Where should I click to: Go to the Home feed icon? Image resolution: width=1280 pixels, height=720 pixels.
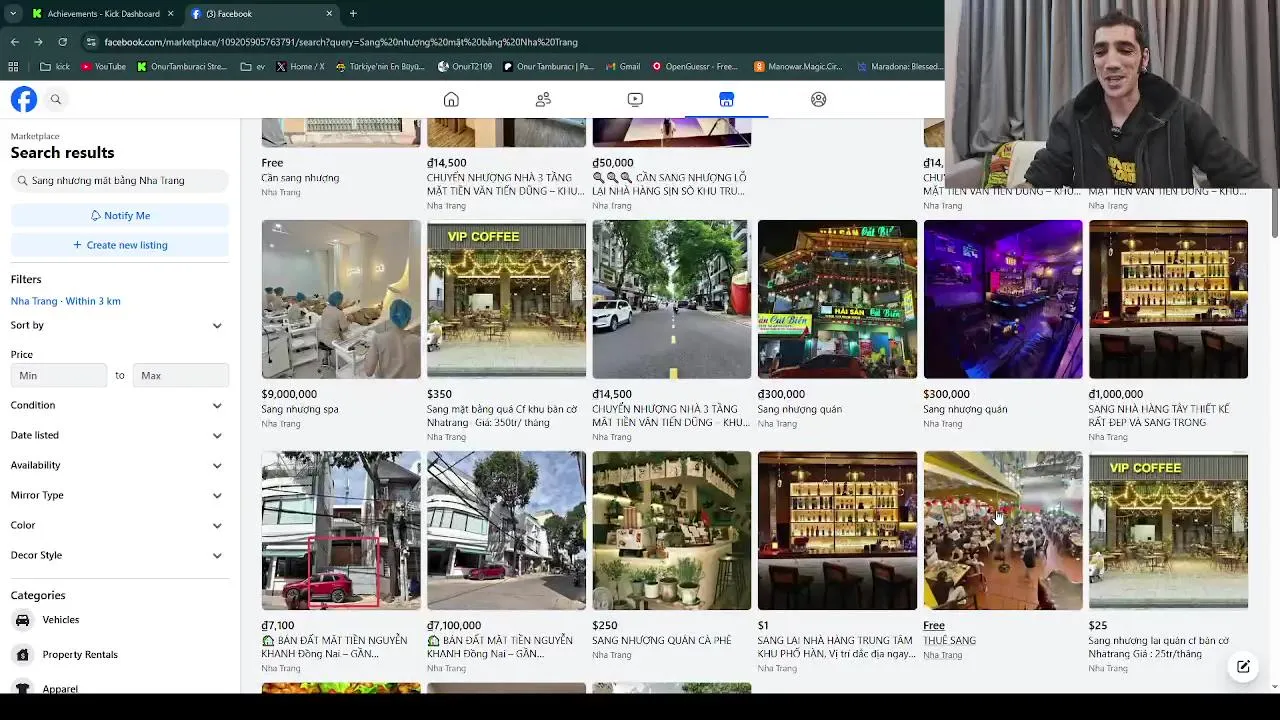point(451,99)
